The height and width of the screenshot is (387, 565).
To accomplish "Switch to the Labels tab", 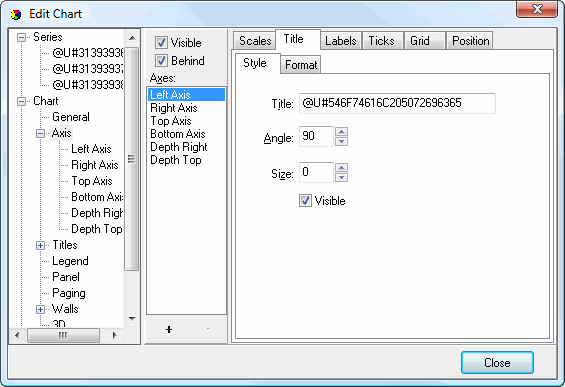I will point(341,41).
